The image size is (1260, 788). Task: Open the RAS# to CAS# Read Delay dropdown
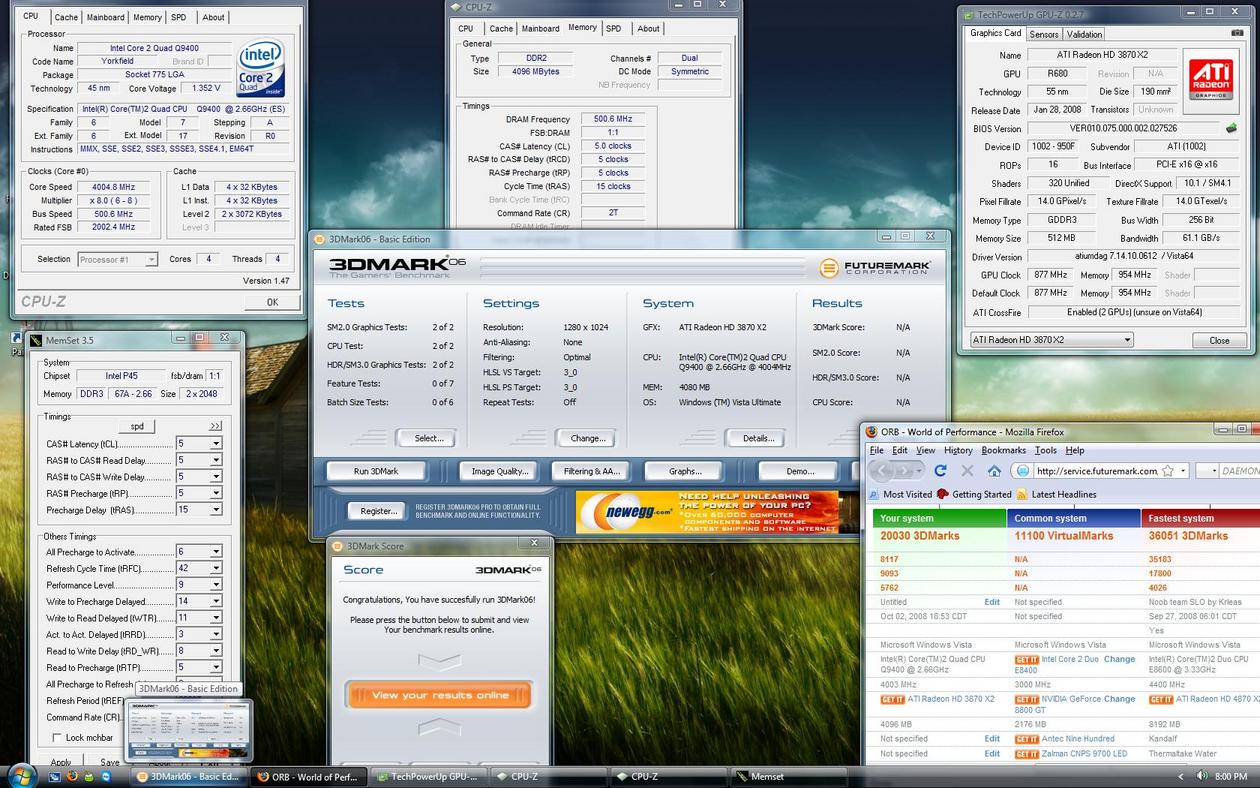click(x=215, y=461)
